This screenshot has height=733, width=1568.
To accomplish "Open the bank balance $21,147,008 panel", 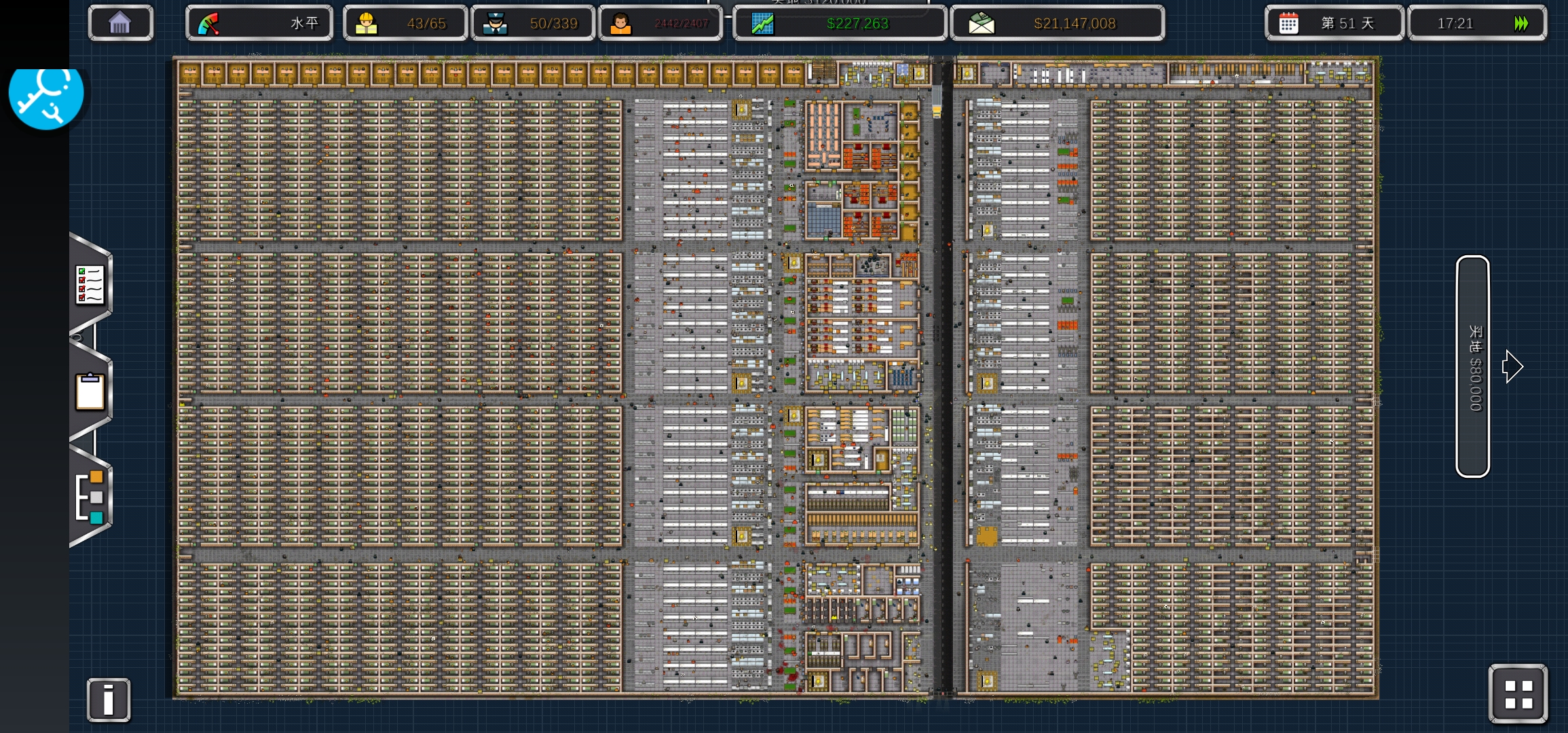I will (x=1057, y=23).
